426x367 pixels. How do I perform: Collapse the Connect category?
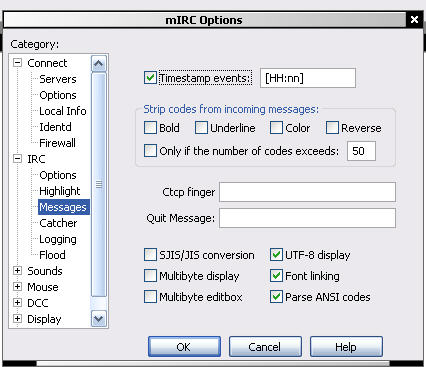17,63
